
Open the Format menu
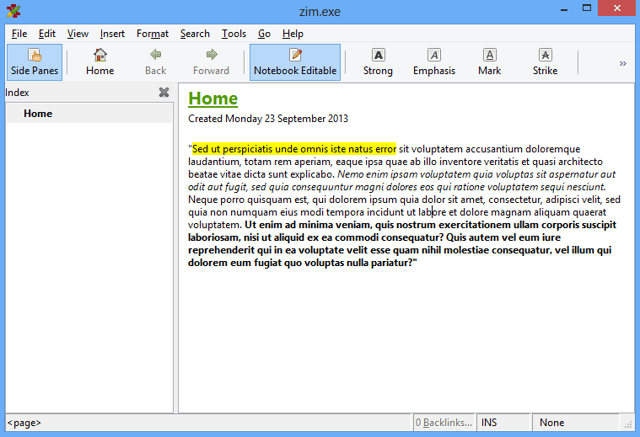(x=152, y=34)
